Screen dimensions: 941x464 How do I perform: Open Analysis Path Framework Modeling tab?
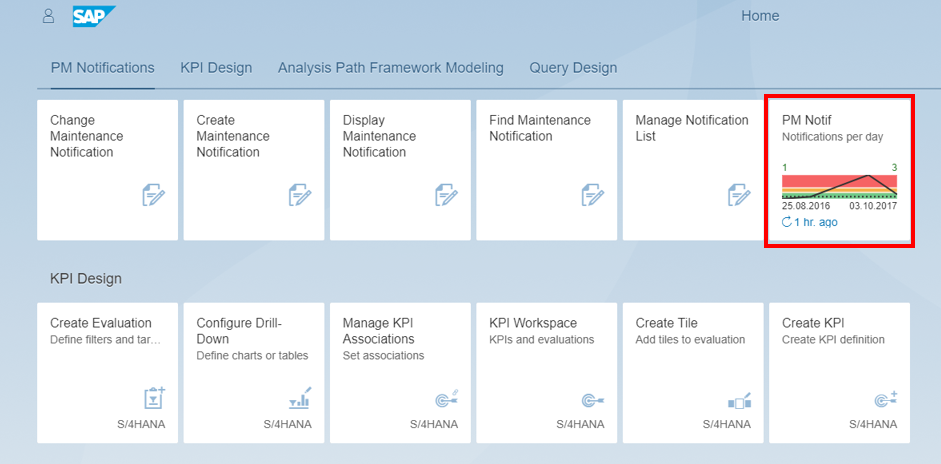tap(391, 68)
